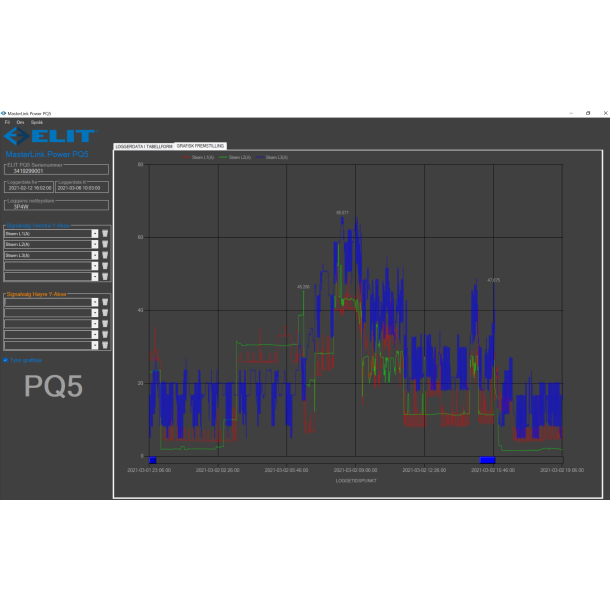Click the Strøm L3(A) blue legend entry
Image resolution: width=610 pixels, height=610 pixels.
click(x=272, y=157)
